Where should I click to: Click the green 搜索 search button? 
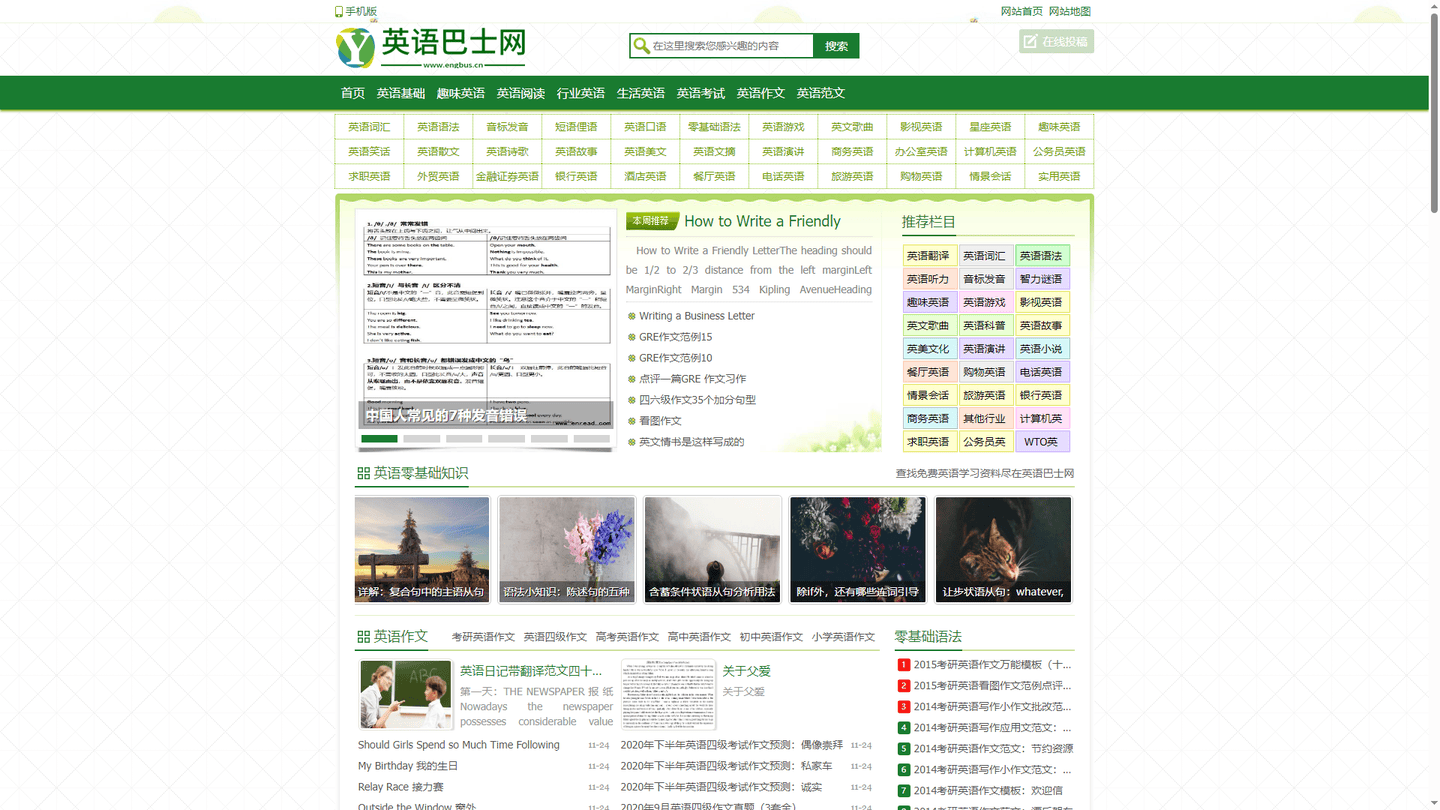(837, 46)
